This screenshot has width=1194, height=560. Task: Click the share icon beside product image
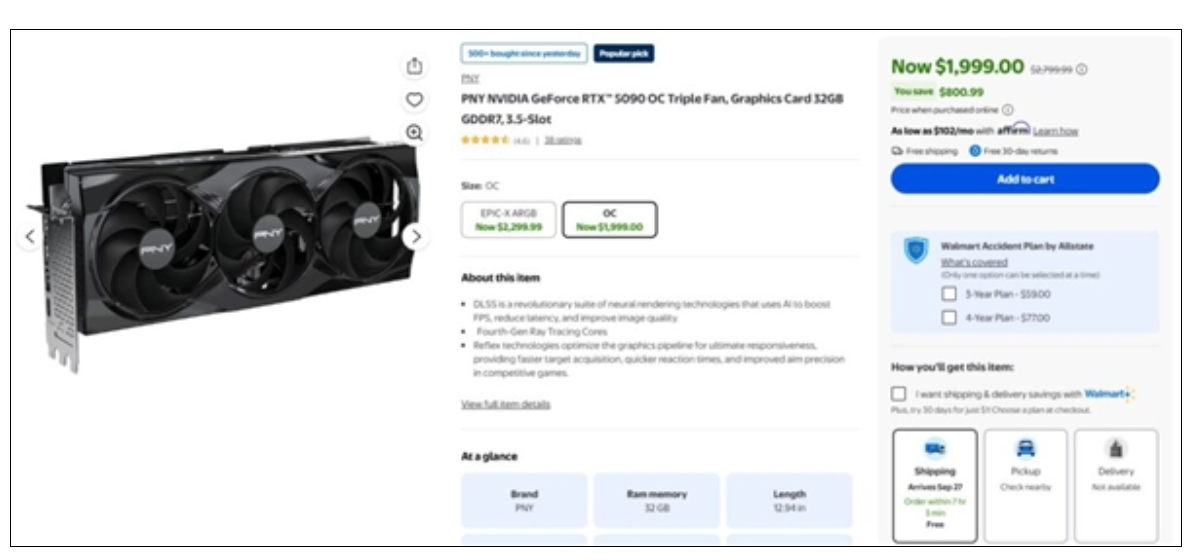pos(414,66)
